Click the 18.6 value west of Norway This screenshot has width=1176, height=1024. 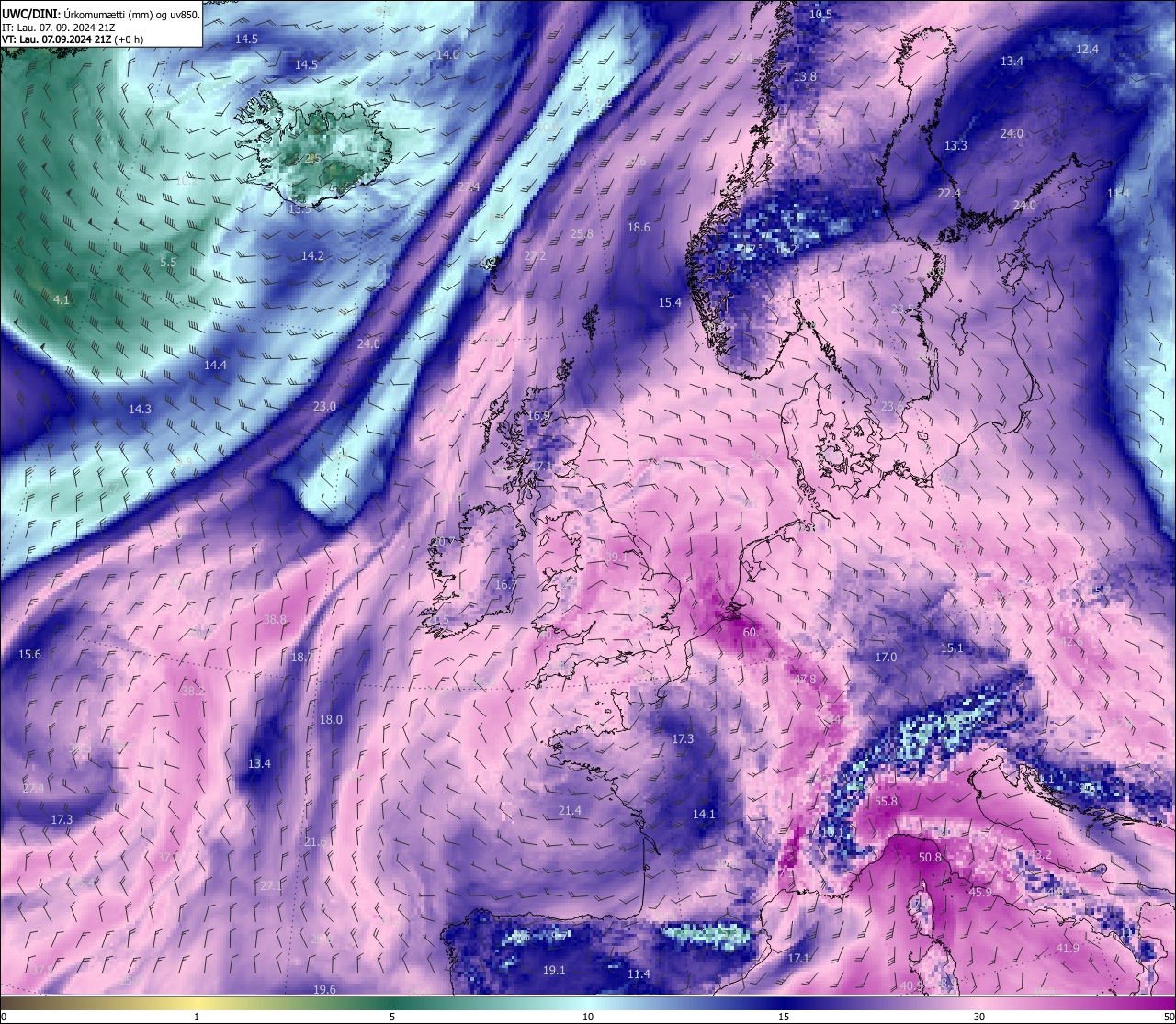(x=639, y=228)
